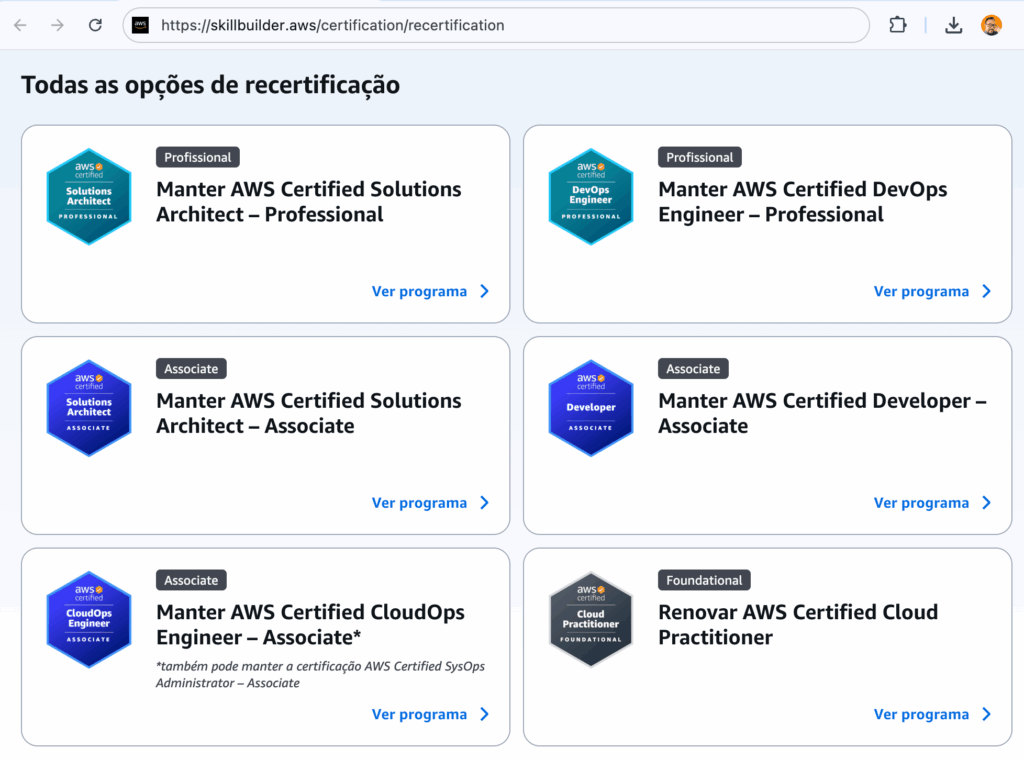Click chevron arrow on Solutions Architect Professional card
This screenshot has width=1024, height=759.
point(485,291)
